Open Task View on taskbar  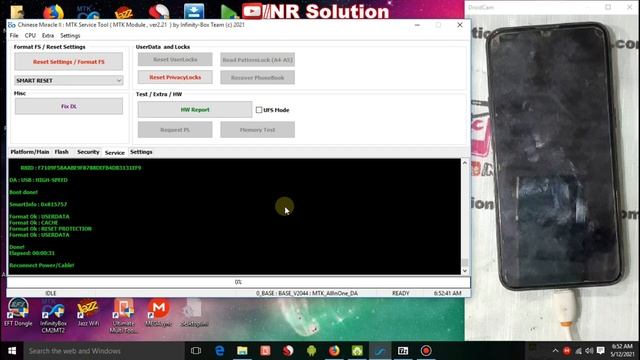[x=196, y=351]
